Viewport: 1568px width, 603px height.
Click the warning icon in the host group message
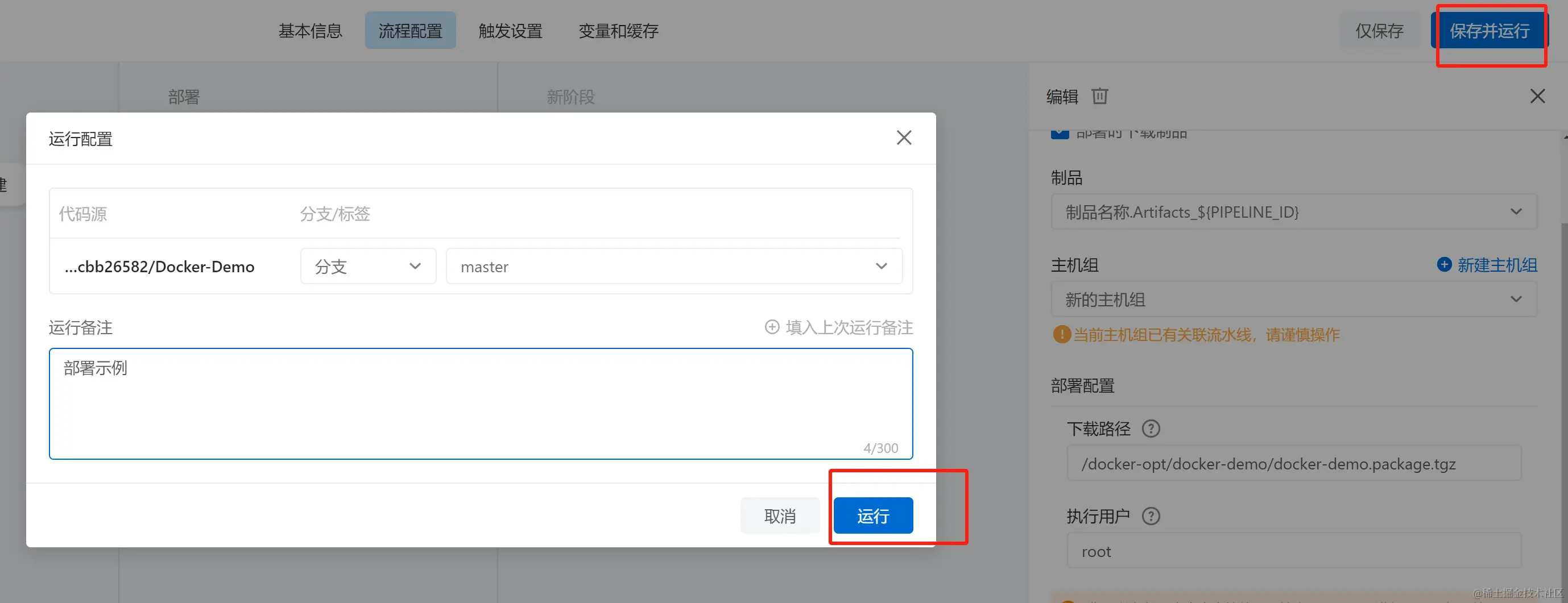[1061, 334]
